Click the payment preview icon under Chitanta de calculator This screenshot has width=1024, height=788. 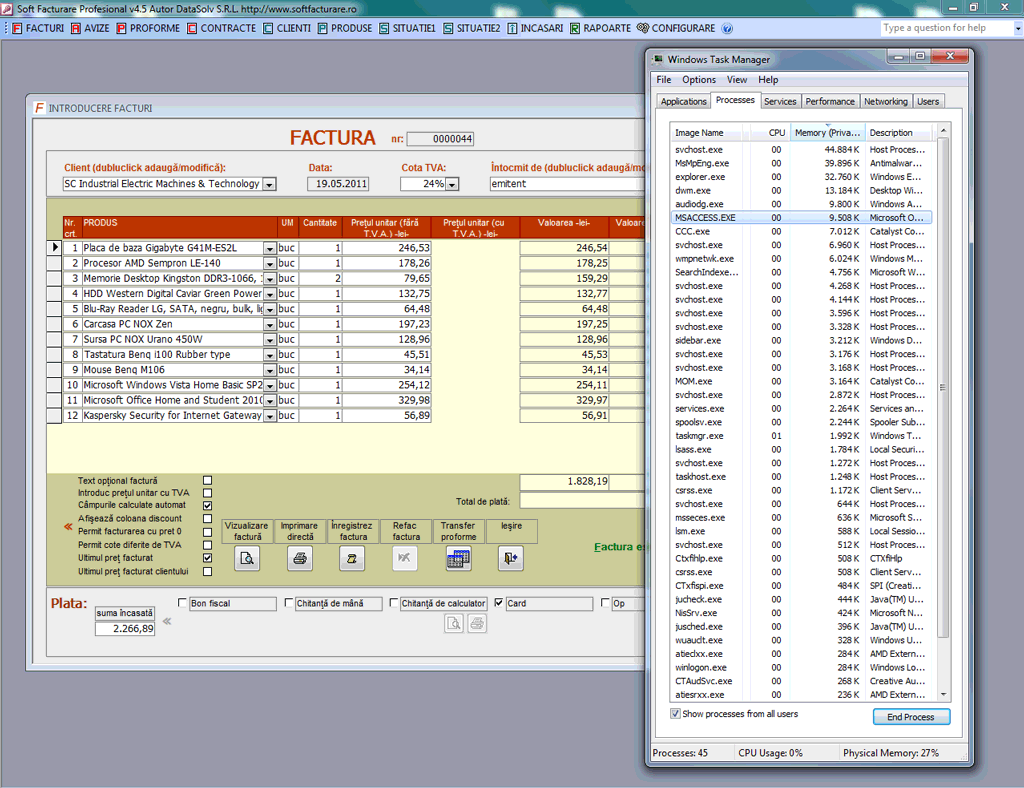point(453,623)
